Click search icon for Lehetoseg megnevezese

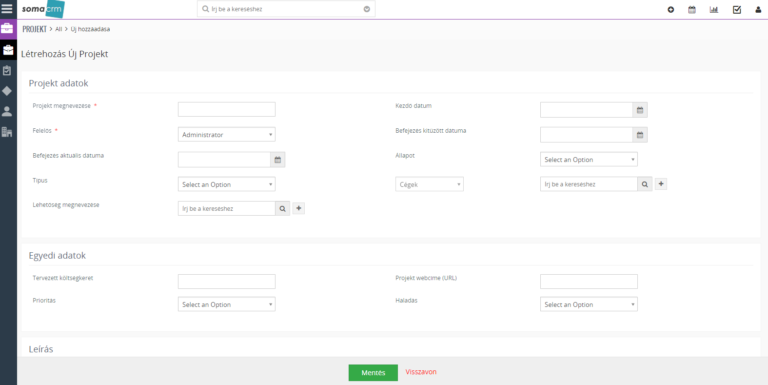coord(283,209)
